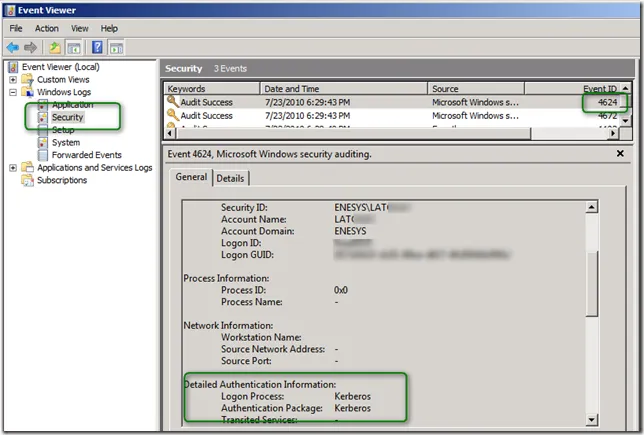
Task: Toggle the Show/Hide Console Tree icon
Action: point(74,47)
